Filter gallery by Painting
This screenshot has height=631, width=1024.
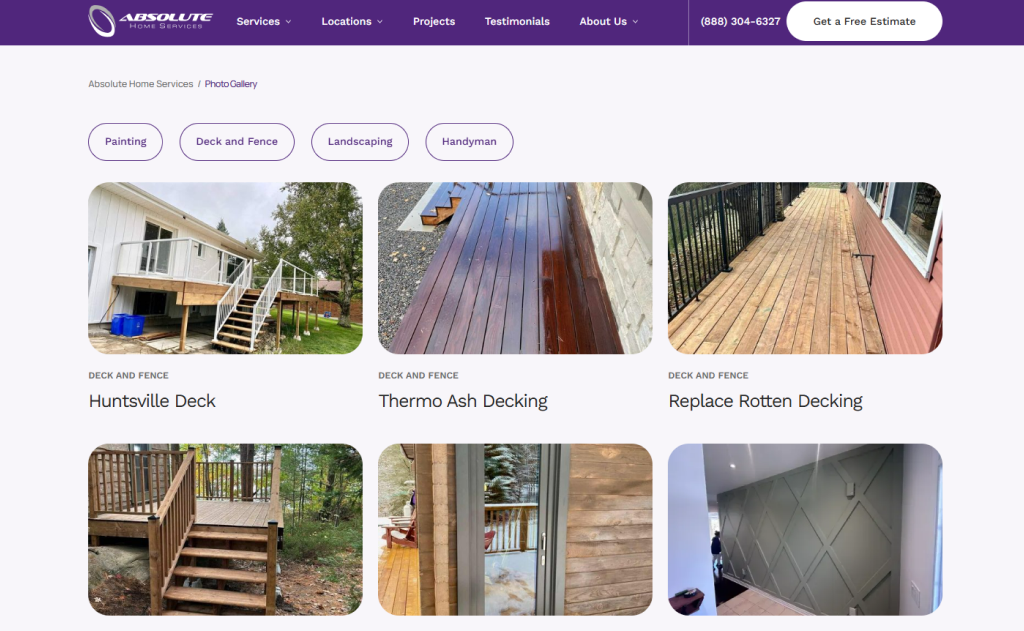click(x=125, y=142)
